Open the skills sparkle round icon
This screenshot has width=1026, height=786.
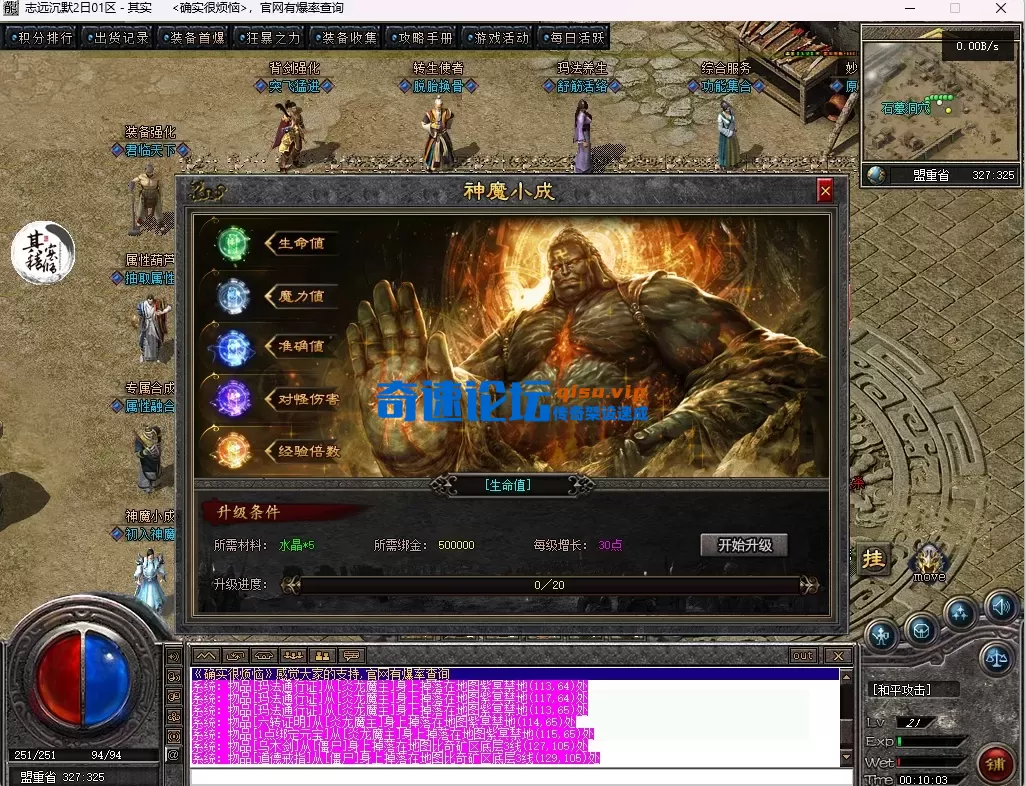tap(960, 613)
